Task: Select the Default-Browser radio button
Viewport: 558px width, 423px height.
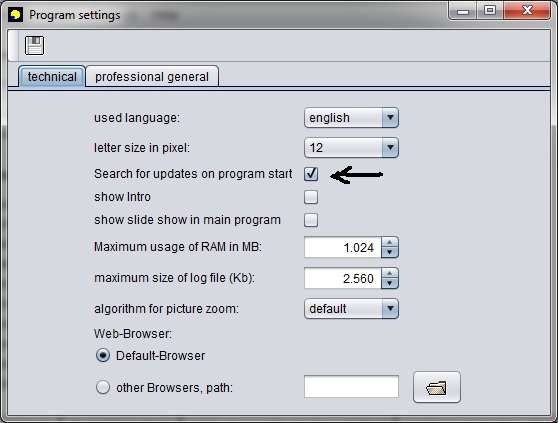Action: [103, 355]
